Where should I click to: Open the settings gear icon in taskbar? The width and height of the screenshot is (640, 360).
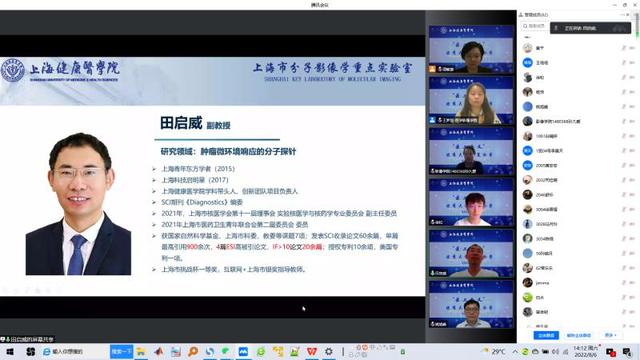[329, 351]
